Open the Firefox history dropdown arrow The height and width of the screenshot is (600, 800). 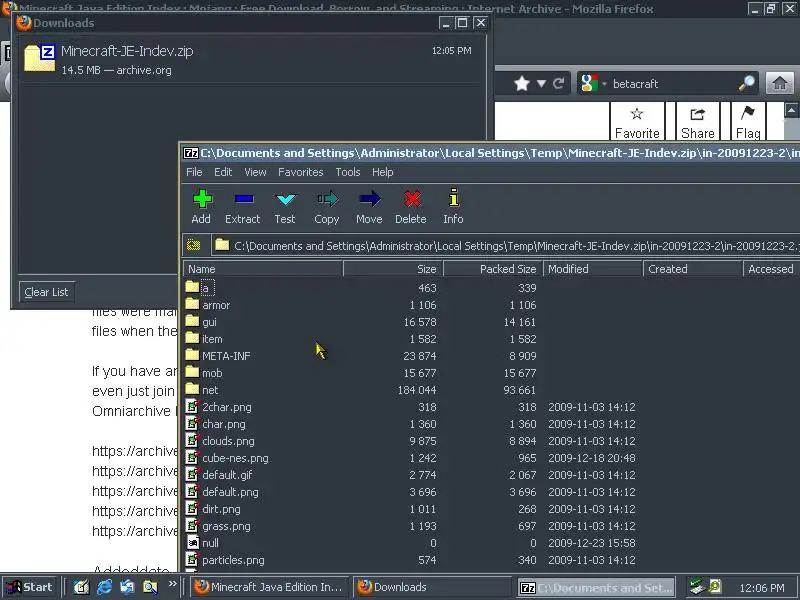[x=541, y=84]
